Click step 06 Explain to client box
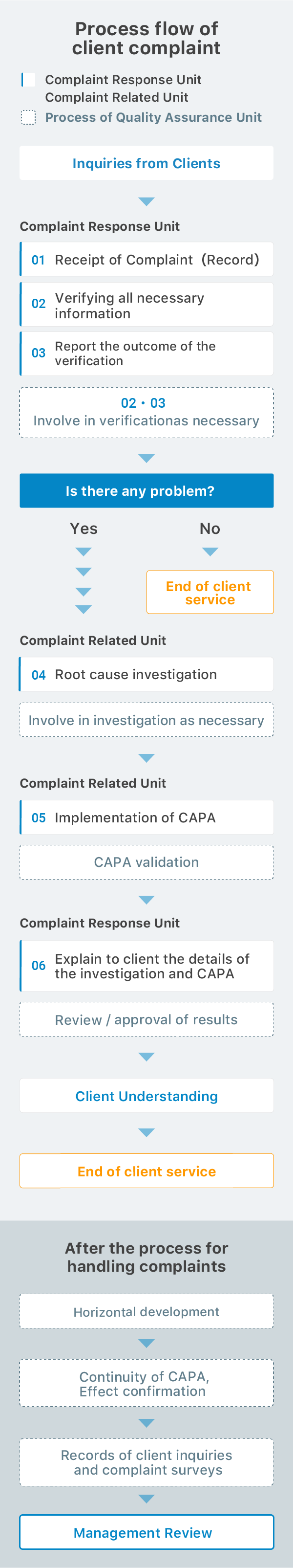Image resolution: width=293 pixels, height=1568 pixels. point(146,966)
